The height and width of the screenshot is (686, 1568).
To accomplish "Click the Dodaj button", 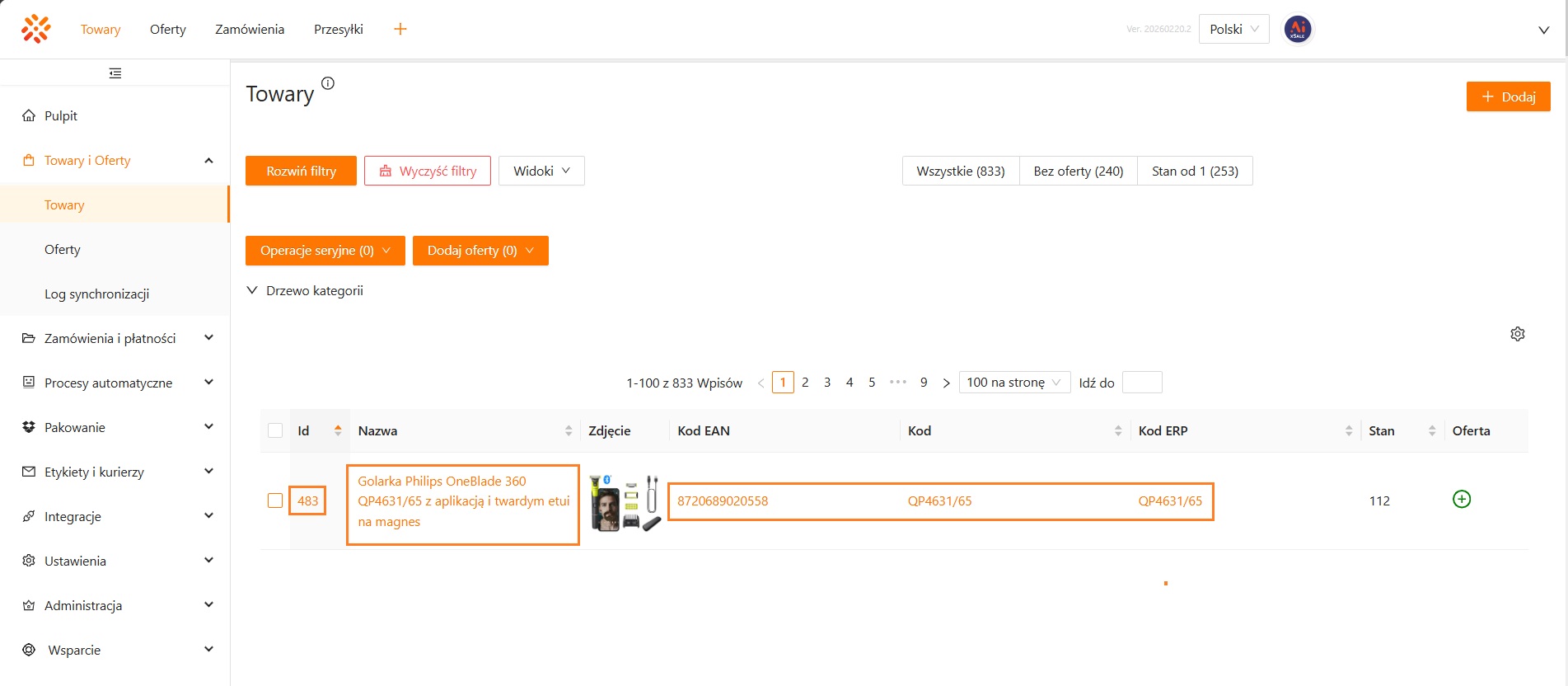I will click(1508, 96).
